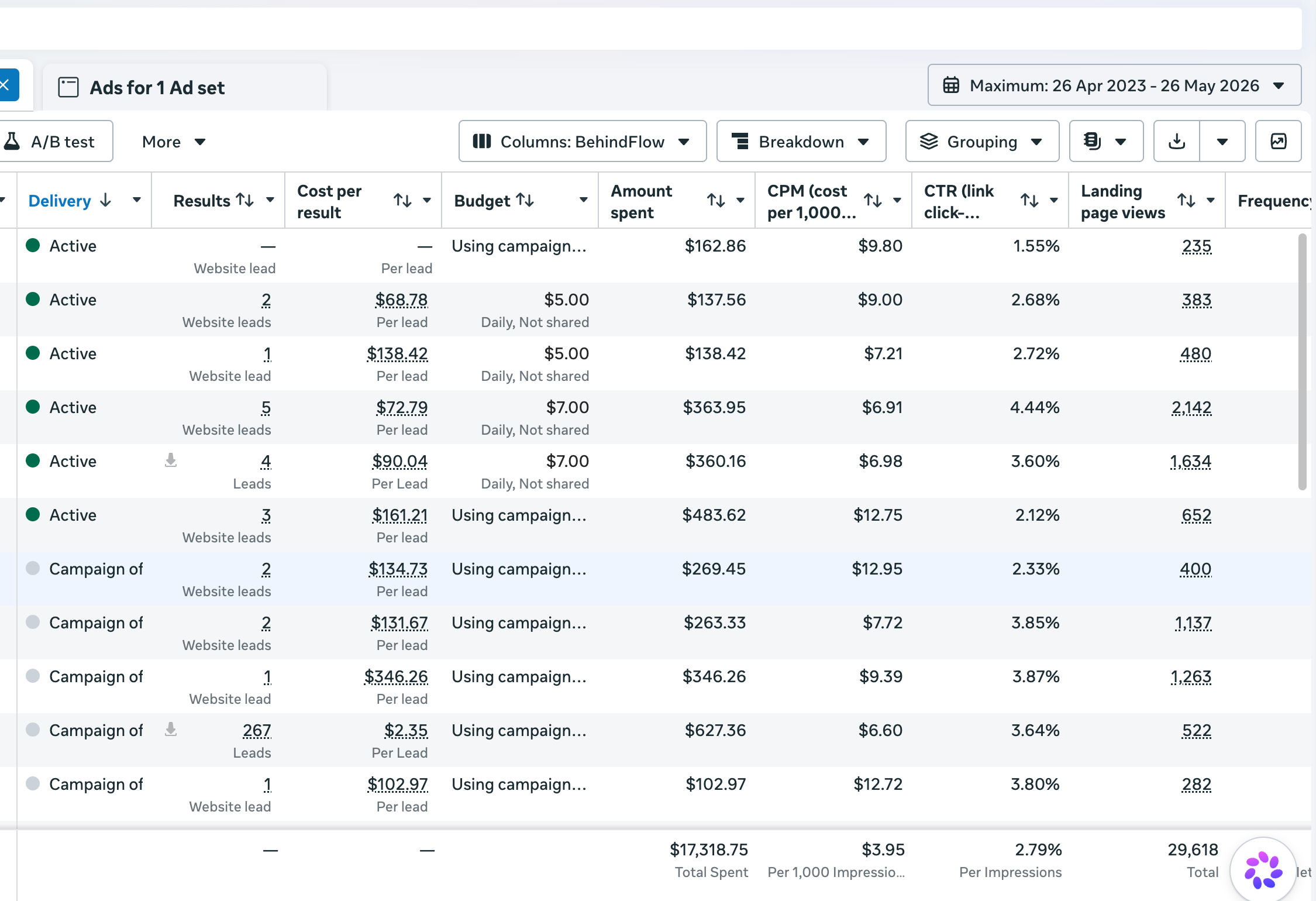Viewport: 1316px width, 901px height.
Task: Click grey status dot in $134.73 row
Action: pyautogui.click(x=33, y=568)
